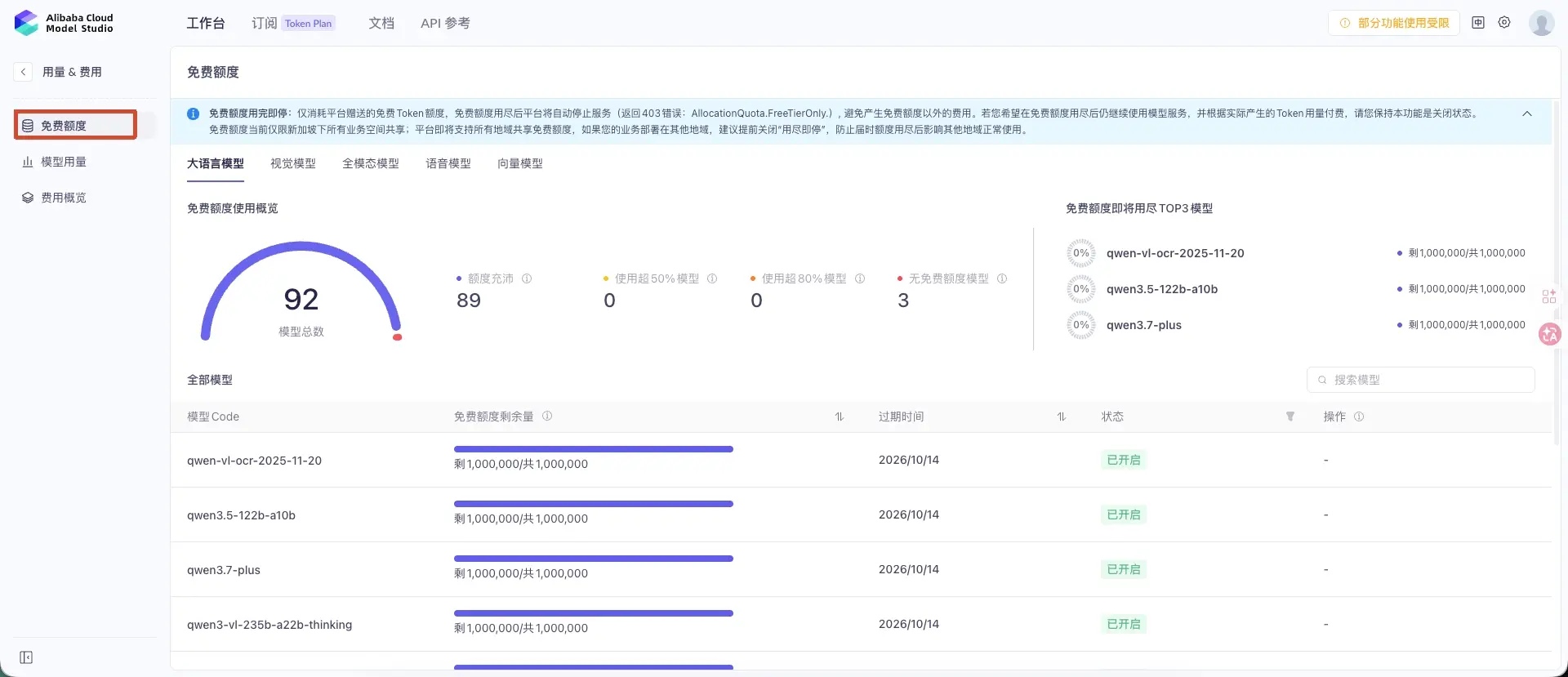The height and width of the screenshot is (677, 1568).
Task: Open the 文档 top menu
Action: 381,23
